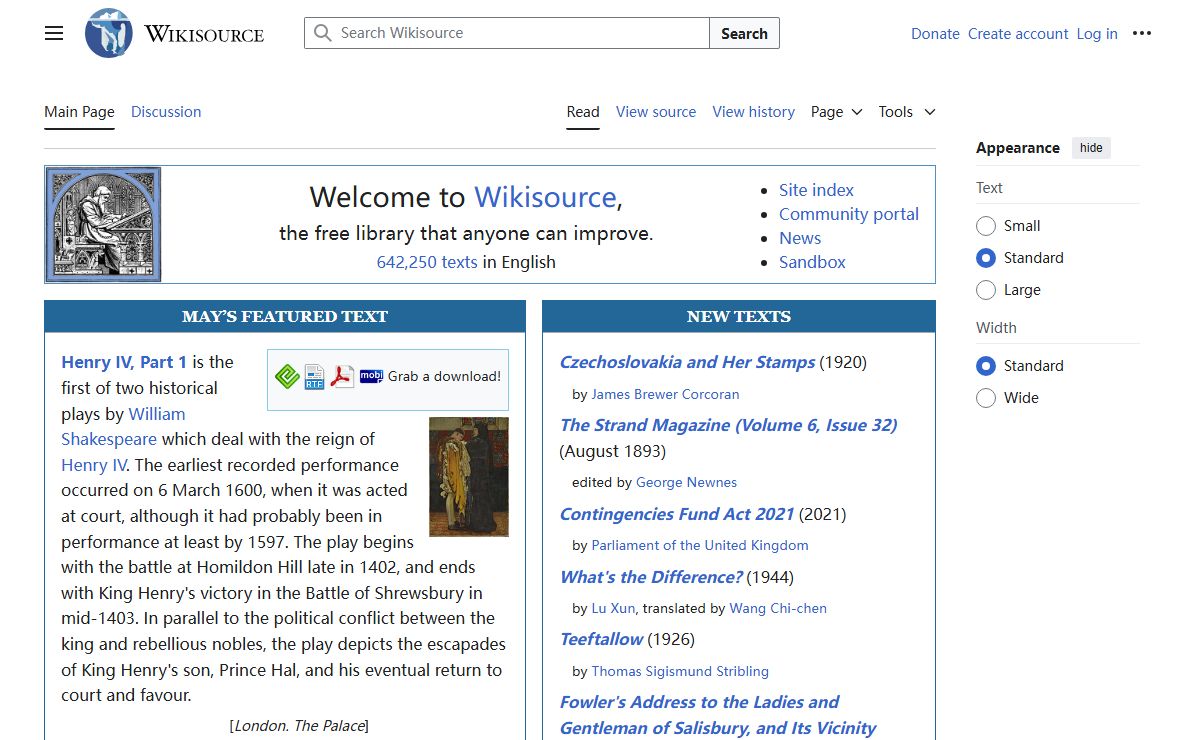The image size is (1200, 740).
Task: Select Standard width option
Action: [x=986, y=366]
